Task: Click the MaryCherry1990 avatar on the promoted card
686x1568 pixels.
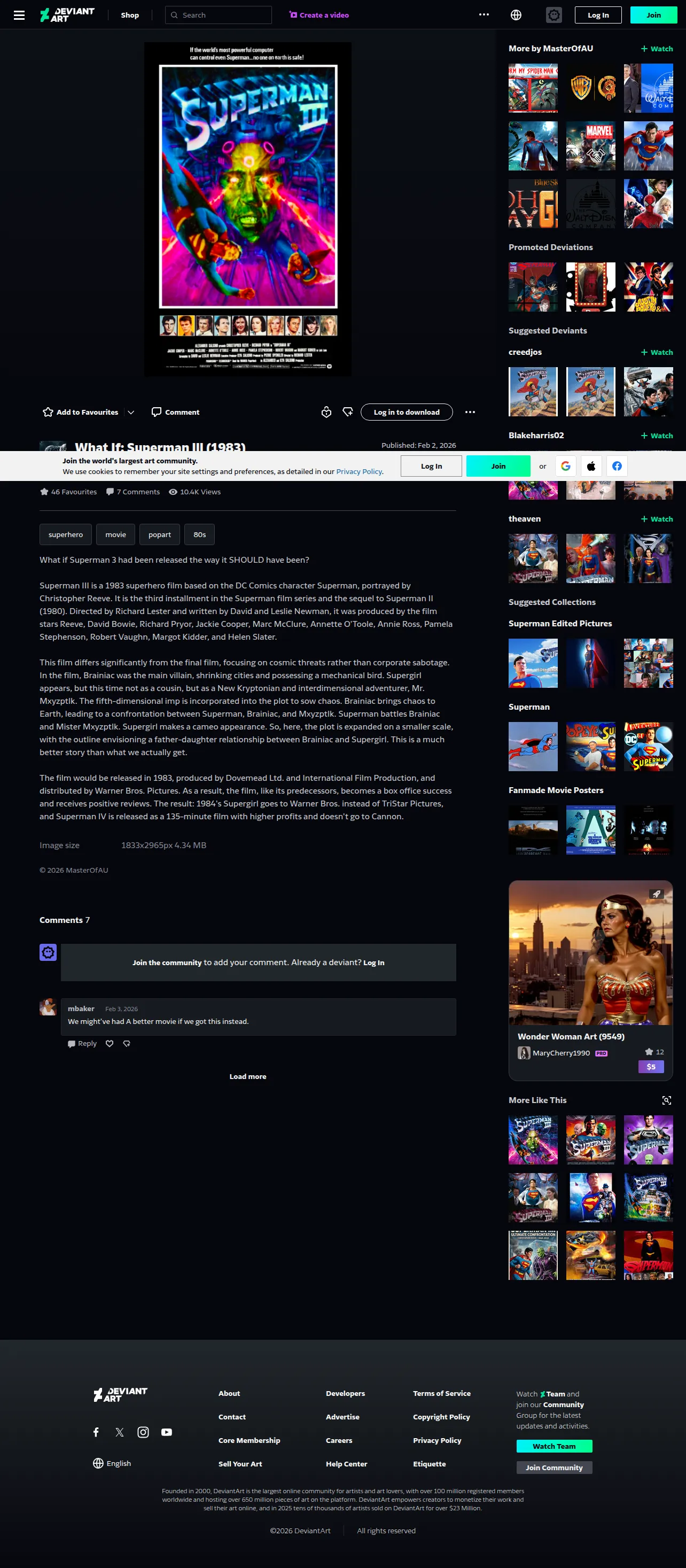Action: point(524,1053)
